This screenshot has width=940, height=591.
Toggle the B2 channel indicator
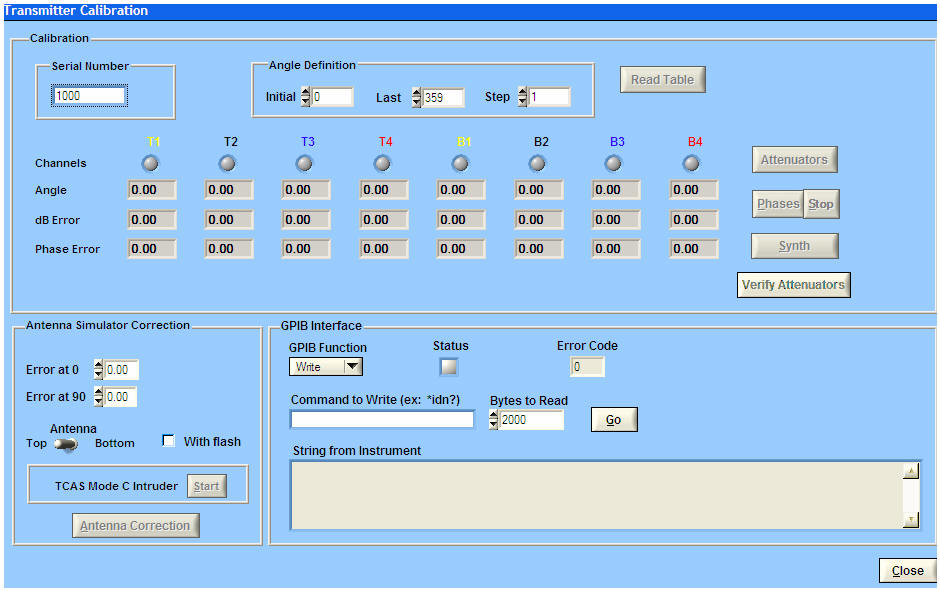point(537,163)
